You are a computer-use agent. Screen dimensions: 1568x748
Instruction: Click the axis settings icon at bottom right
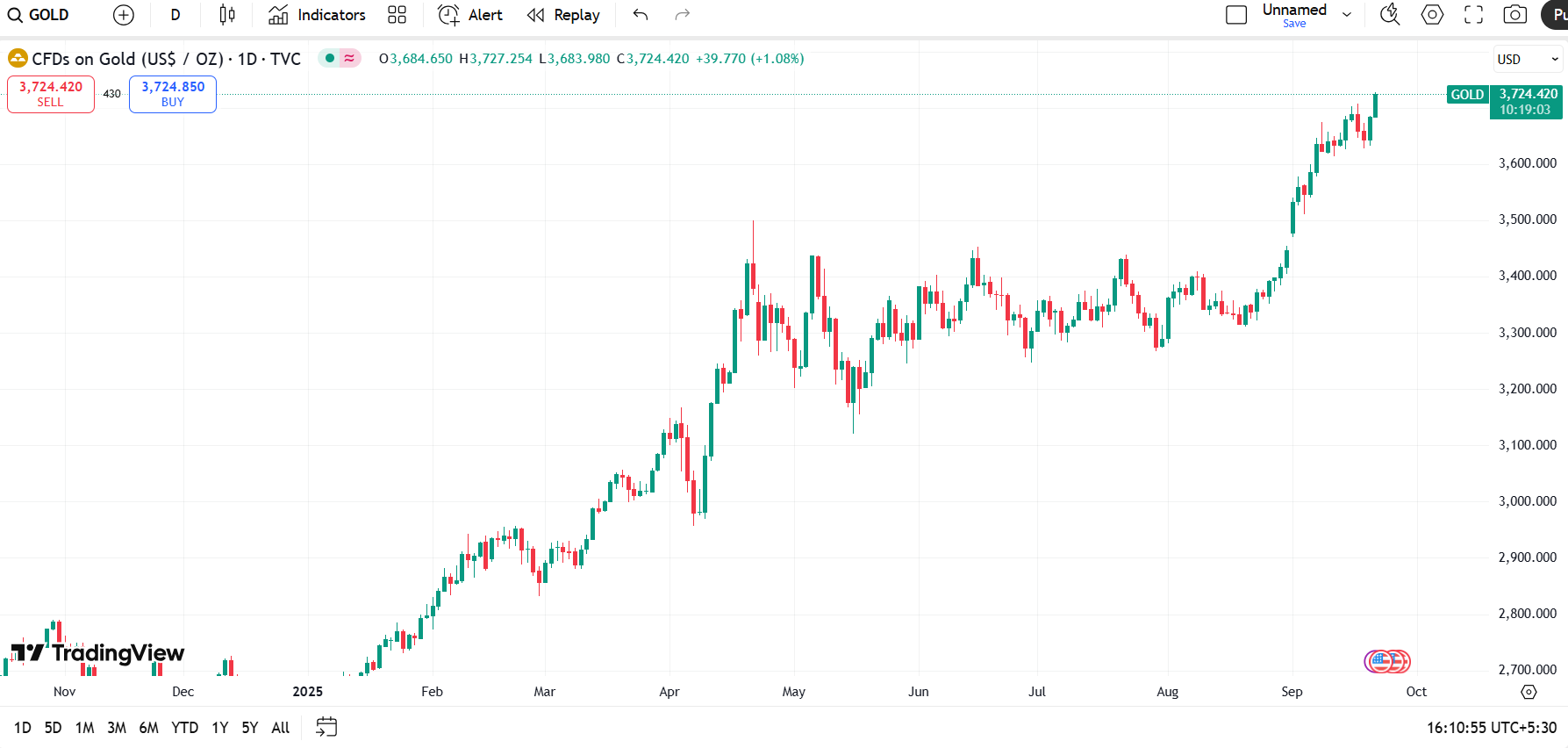click(1529, 692)
